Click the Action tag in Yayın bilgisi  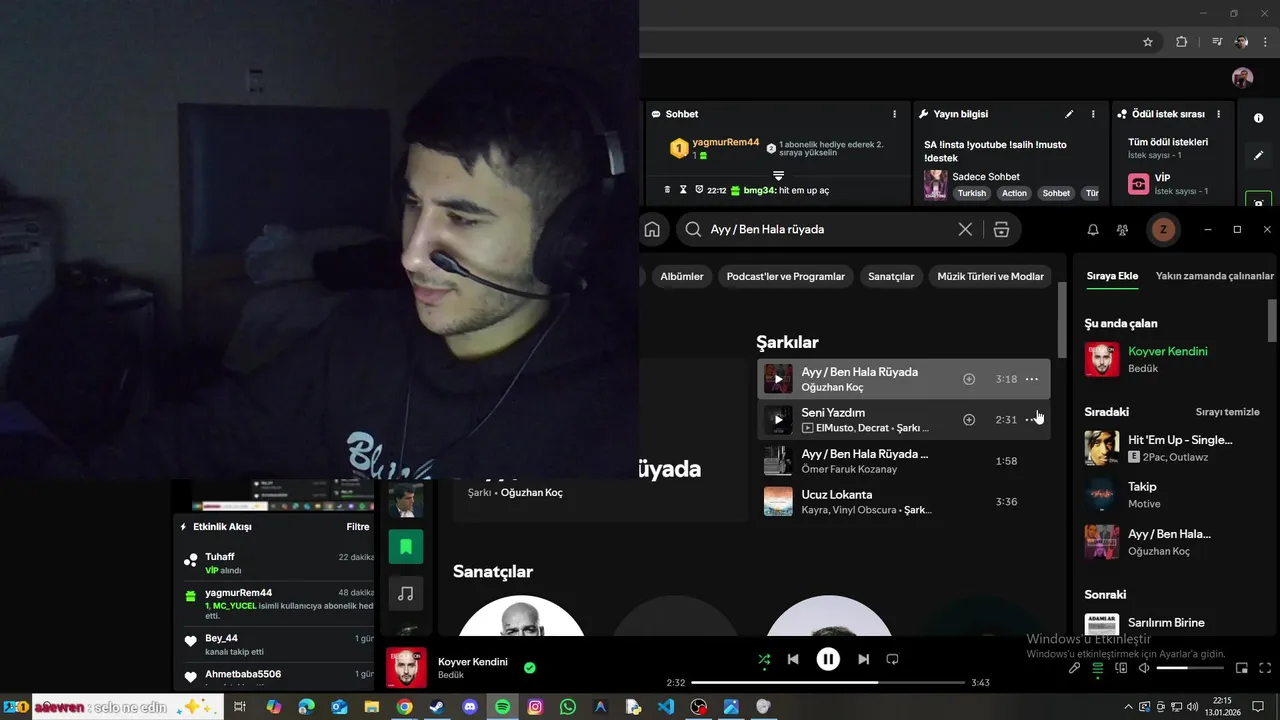1014,193
